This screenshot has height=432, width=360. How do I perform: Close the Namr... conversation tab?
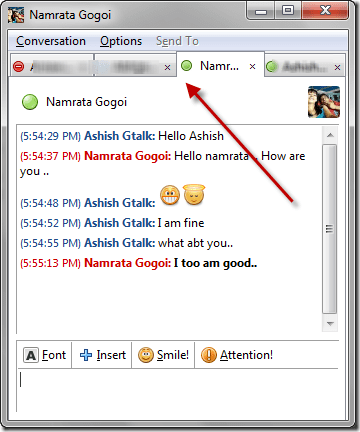pos(253,67)
